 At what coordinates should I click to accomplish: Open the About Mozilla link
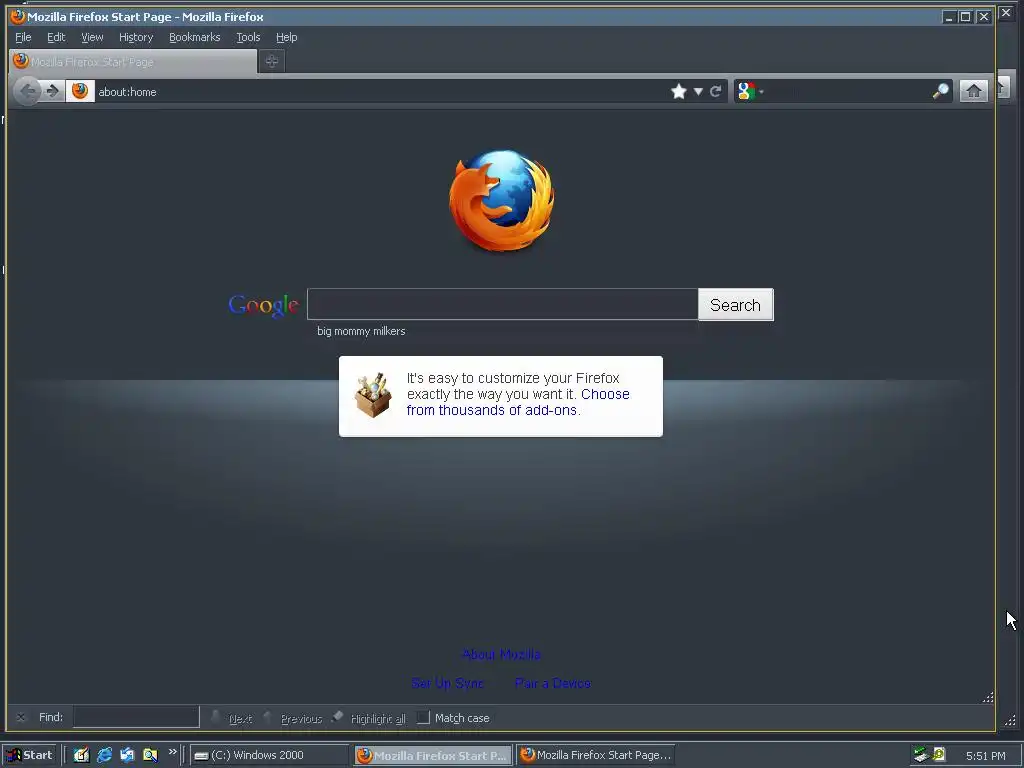pos(501,654)
